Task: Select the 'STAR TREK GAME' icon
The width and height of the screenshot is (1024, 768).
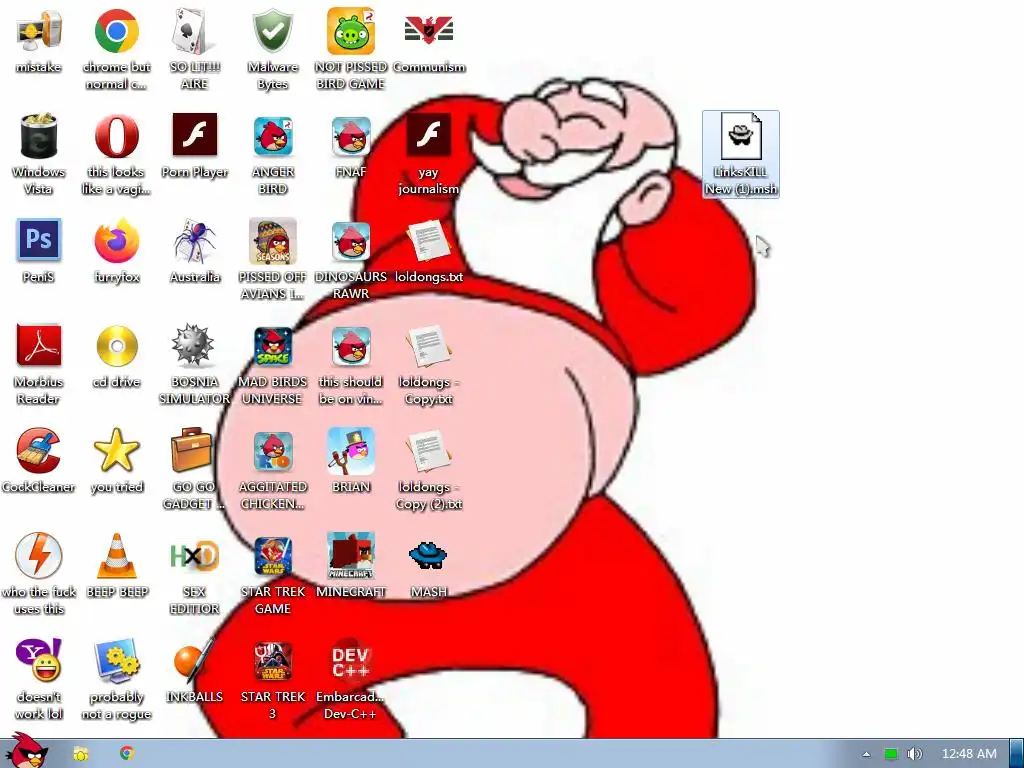Action: pos(272,556)
